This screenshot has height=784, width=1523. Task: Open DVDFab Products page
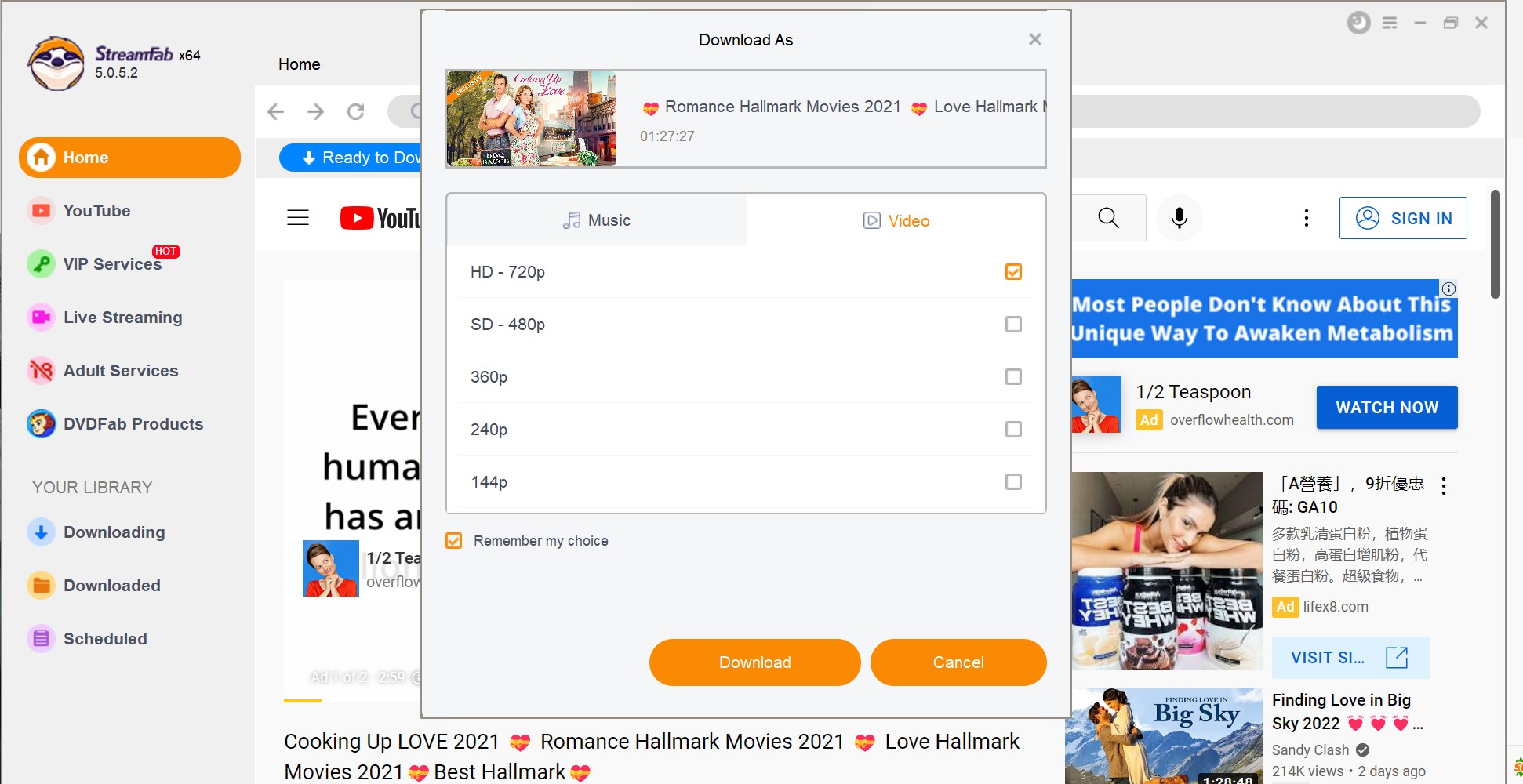pos(133,424)
